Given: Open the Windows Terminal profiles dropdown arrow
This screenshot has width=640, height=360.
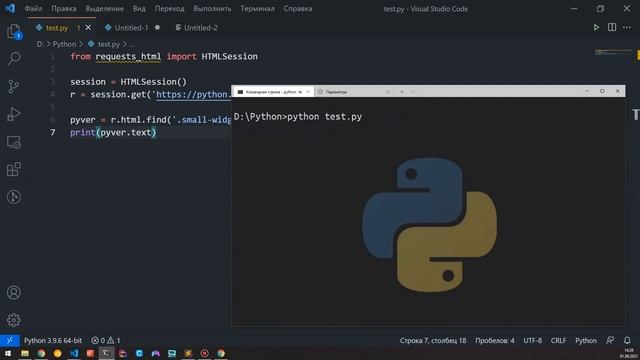Looking at the screenshot, I should tap(413, 92).
